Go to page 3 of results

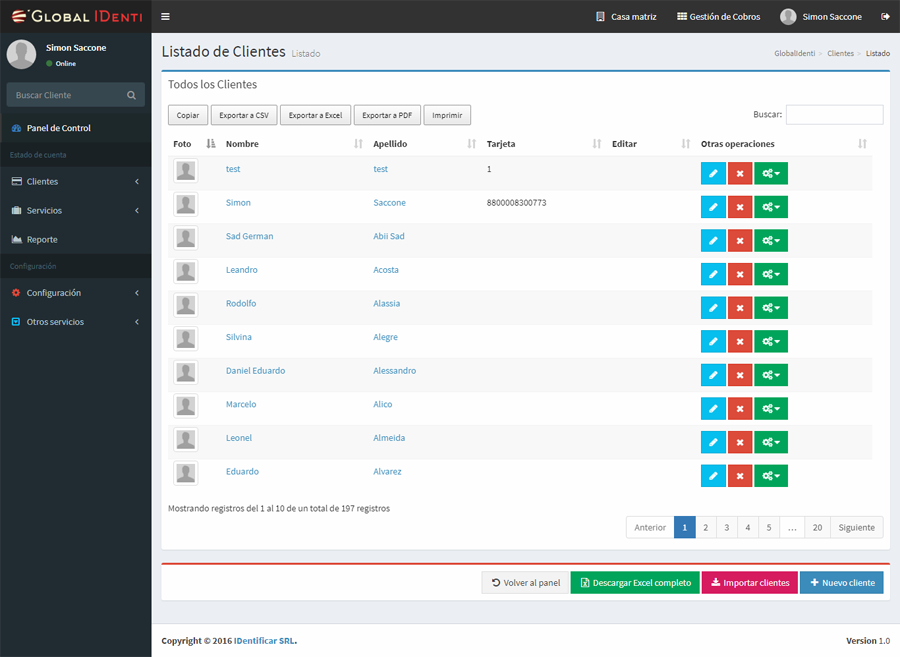coord(727,527)
